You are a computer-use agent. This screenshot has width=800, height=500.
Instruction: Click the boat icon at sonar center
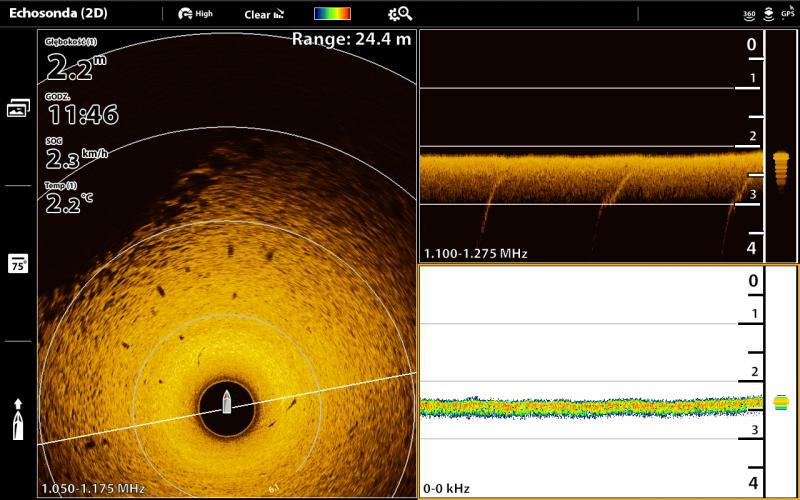click(x=227, y=401)
